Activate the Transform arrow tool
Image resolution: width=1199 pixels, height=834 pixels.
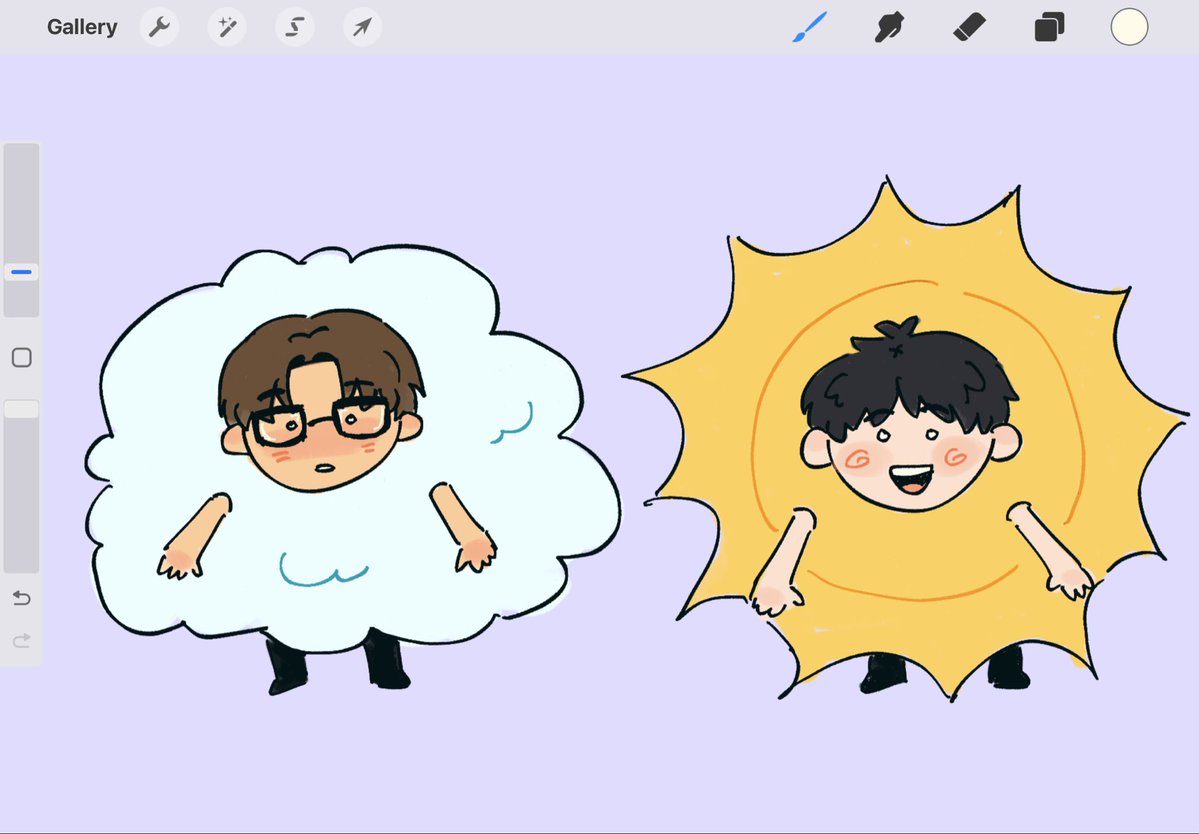[x=362, y=27]
